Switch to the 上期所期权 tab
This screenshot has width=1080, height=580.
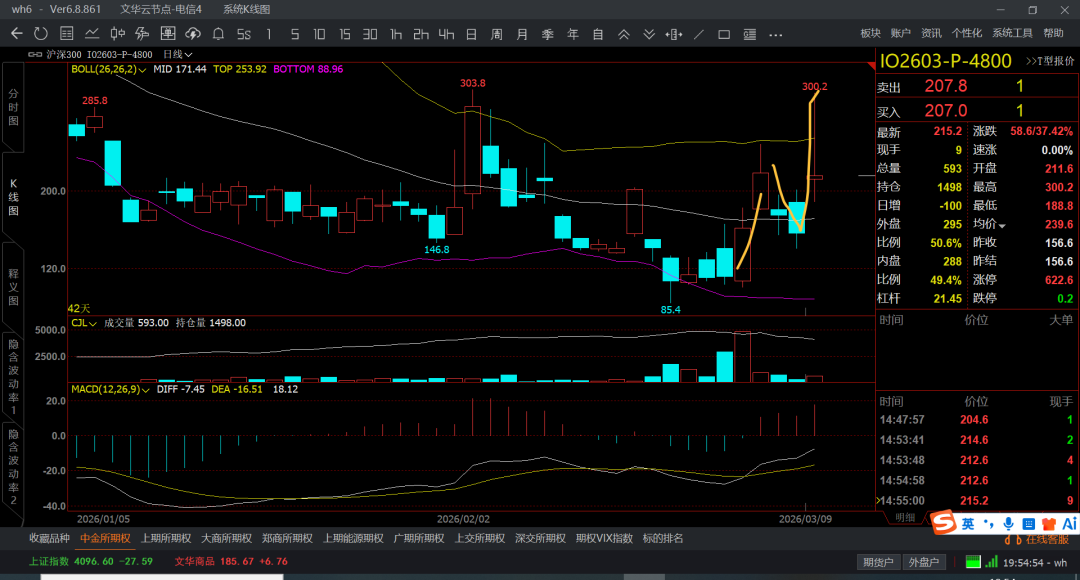pos(166,538)
